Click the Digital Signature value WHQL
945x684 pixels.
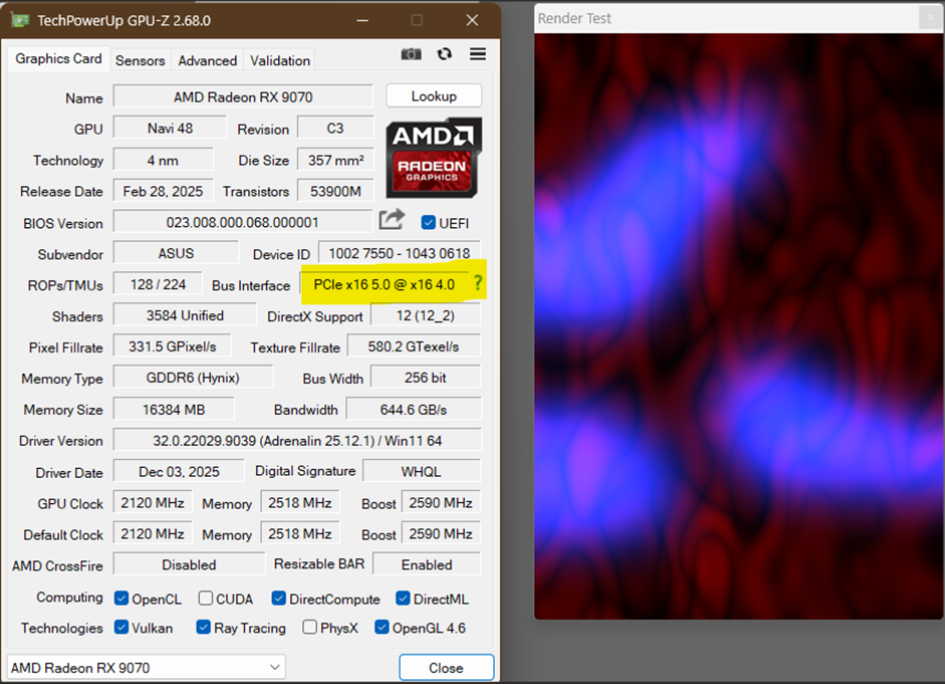click(x=421, y=471)
